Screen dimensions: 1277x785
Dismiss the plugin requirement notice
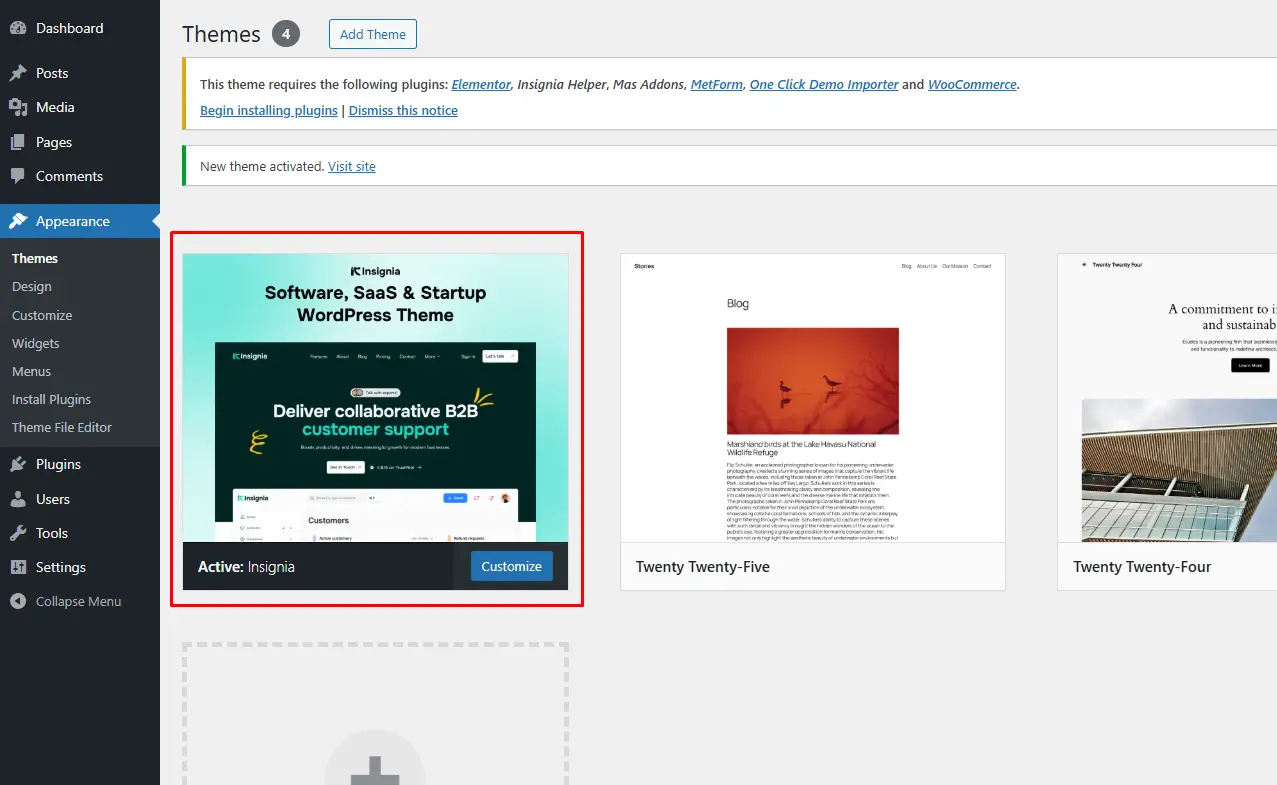(x=403, y=110)
